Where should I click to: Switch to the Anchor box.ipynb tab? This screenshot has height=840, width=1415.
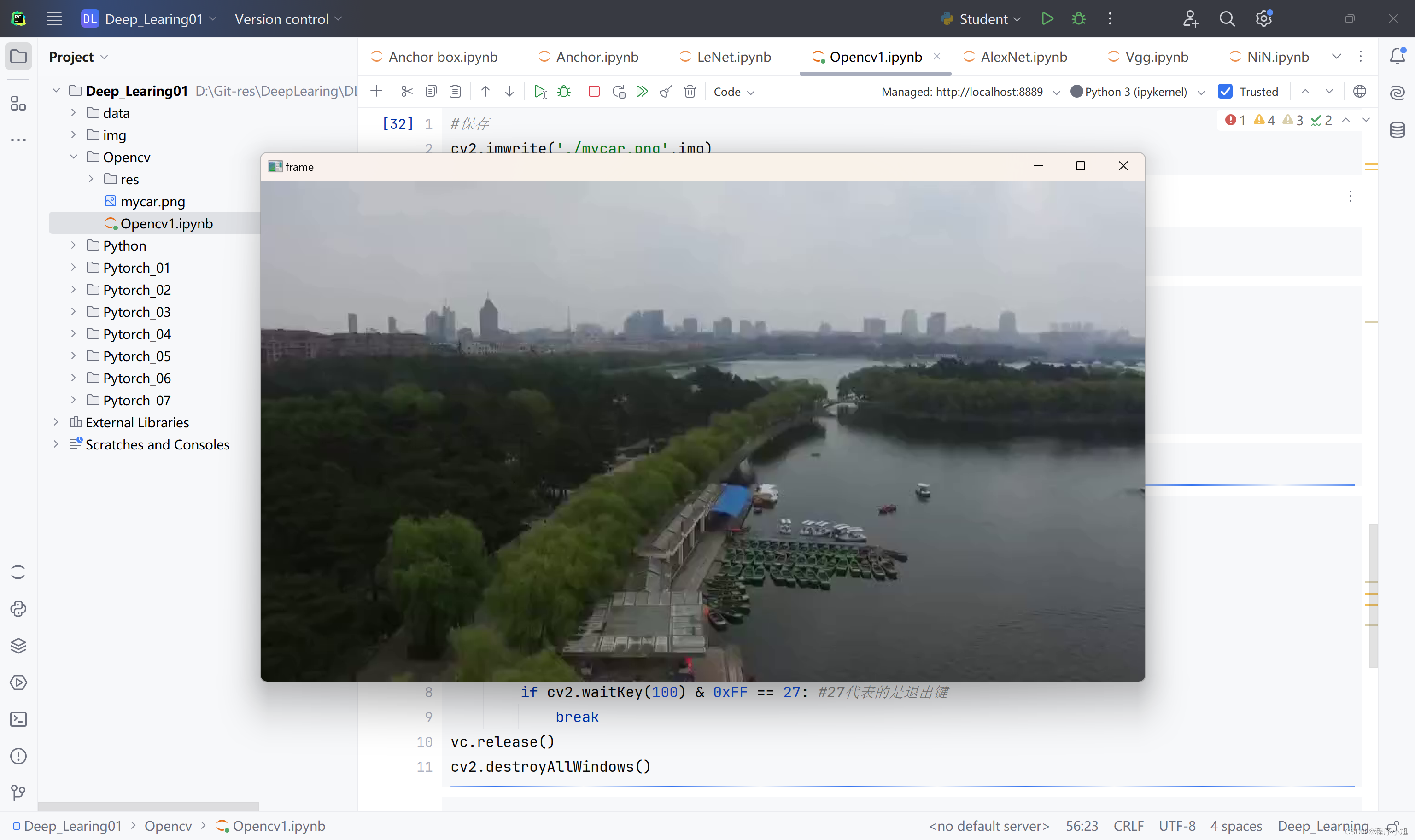coord(435,57)
